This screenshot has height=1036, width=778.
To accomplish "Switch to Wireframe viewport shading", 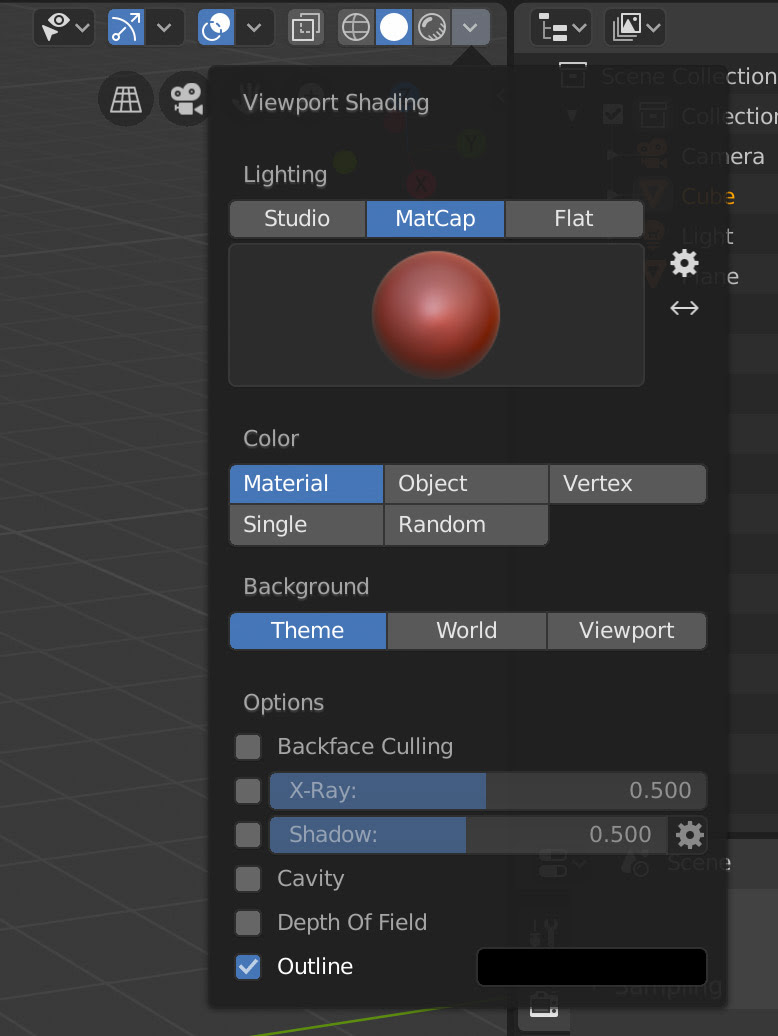I will click(x=356, y=27).
